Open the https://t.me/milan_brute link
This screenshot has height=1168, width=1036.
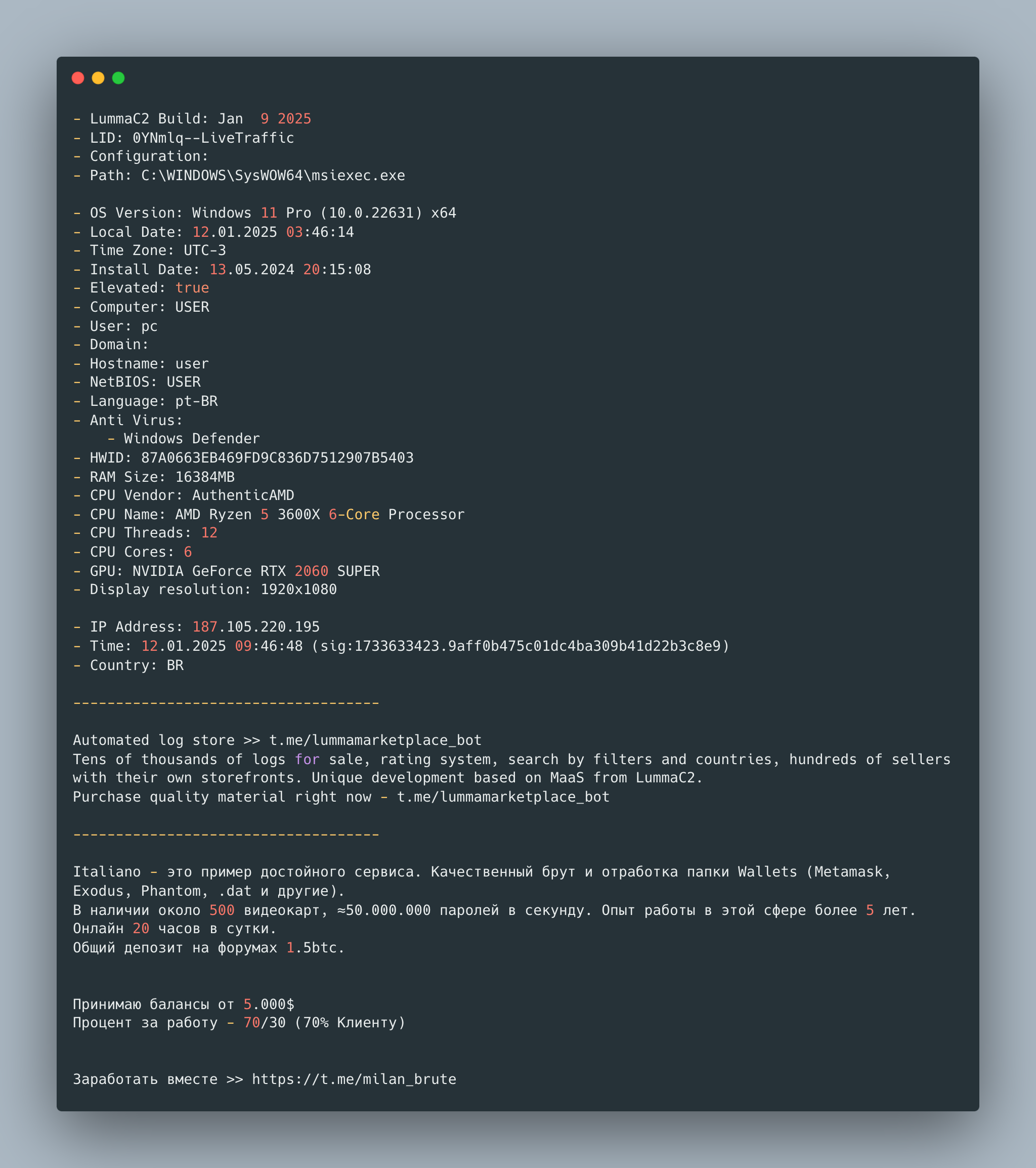pyautogui.click(x=354, y=1079)
